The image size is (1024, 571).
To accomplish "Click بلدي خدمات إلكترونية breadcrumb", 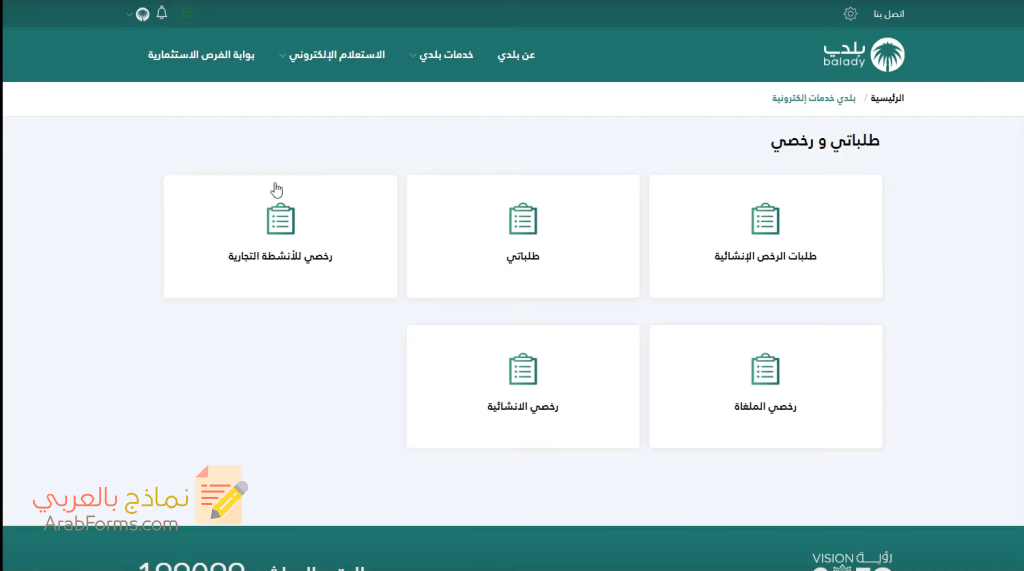I will coord(814,98).
